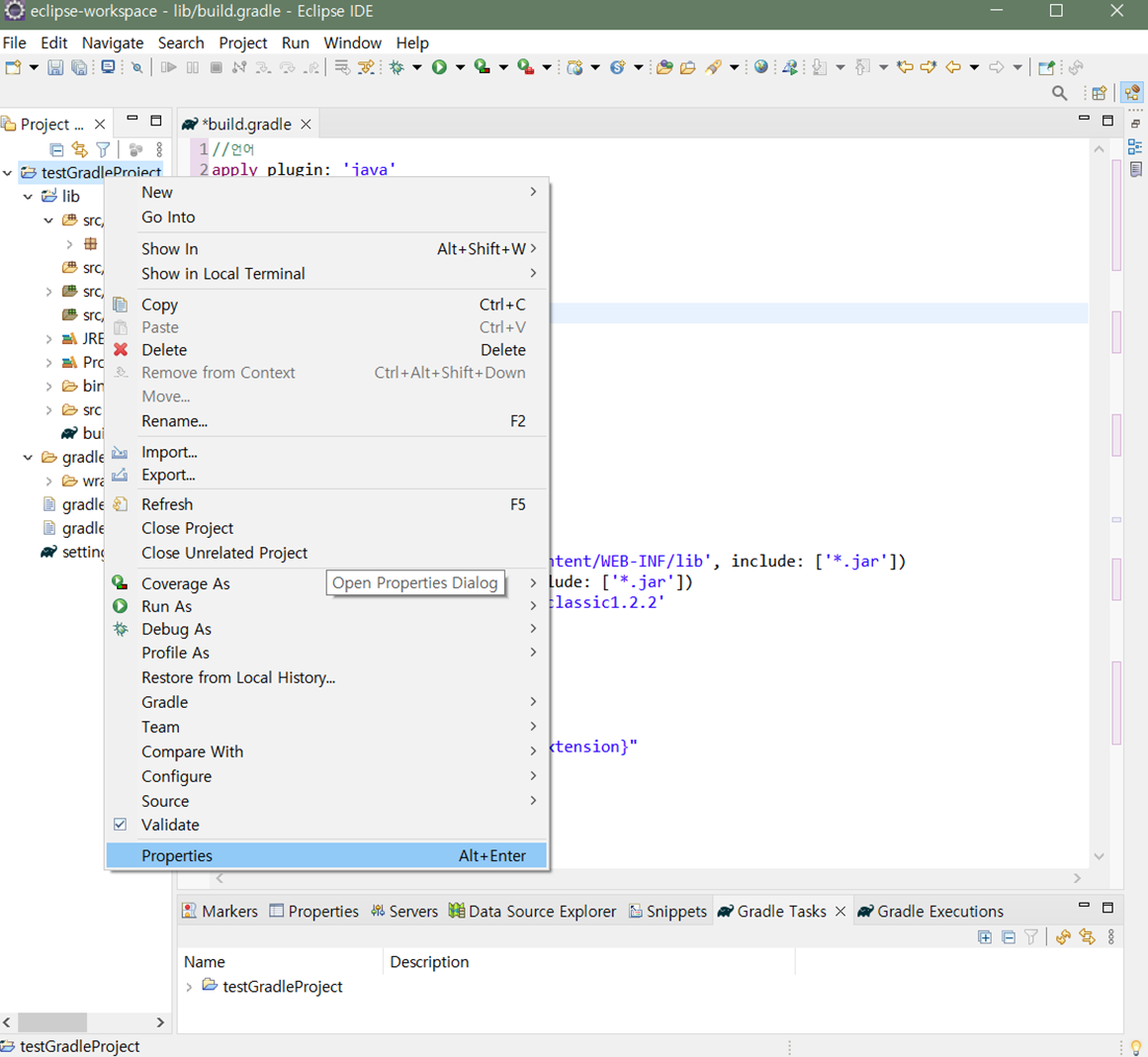Viewport: 1148px width, 1057px height.
Task: Click Close Project menu entry
Action: 325,528
